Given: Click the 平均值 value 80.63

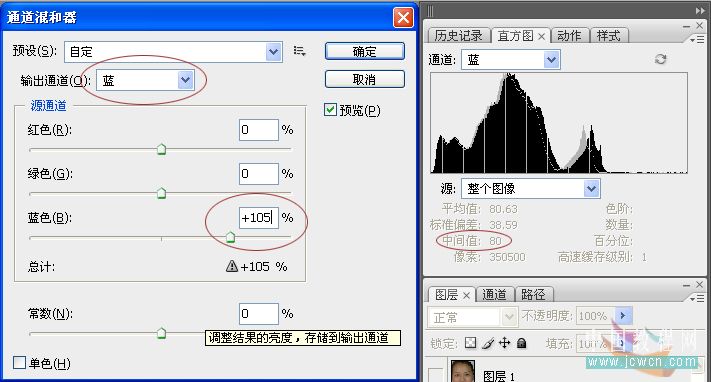Looking at the screenshot, I should coord(503,209).
